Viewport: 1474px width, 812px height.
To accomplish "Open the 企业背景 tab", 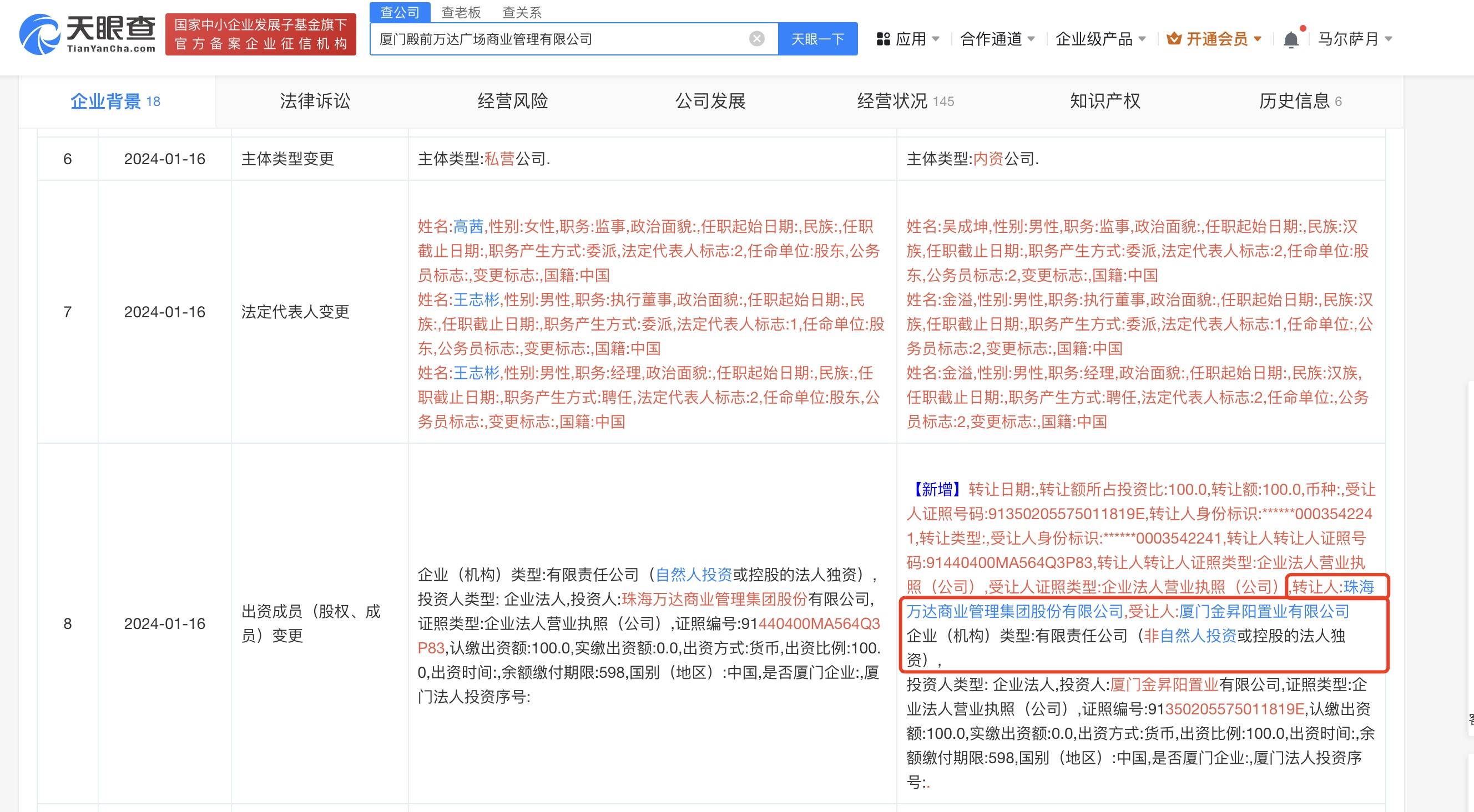I will coord(115,101).
